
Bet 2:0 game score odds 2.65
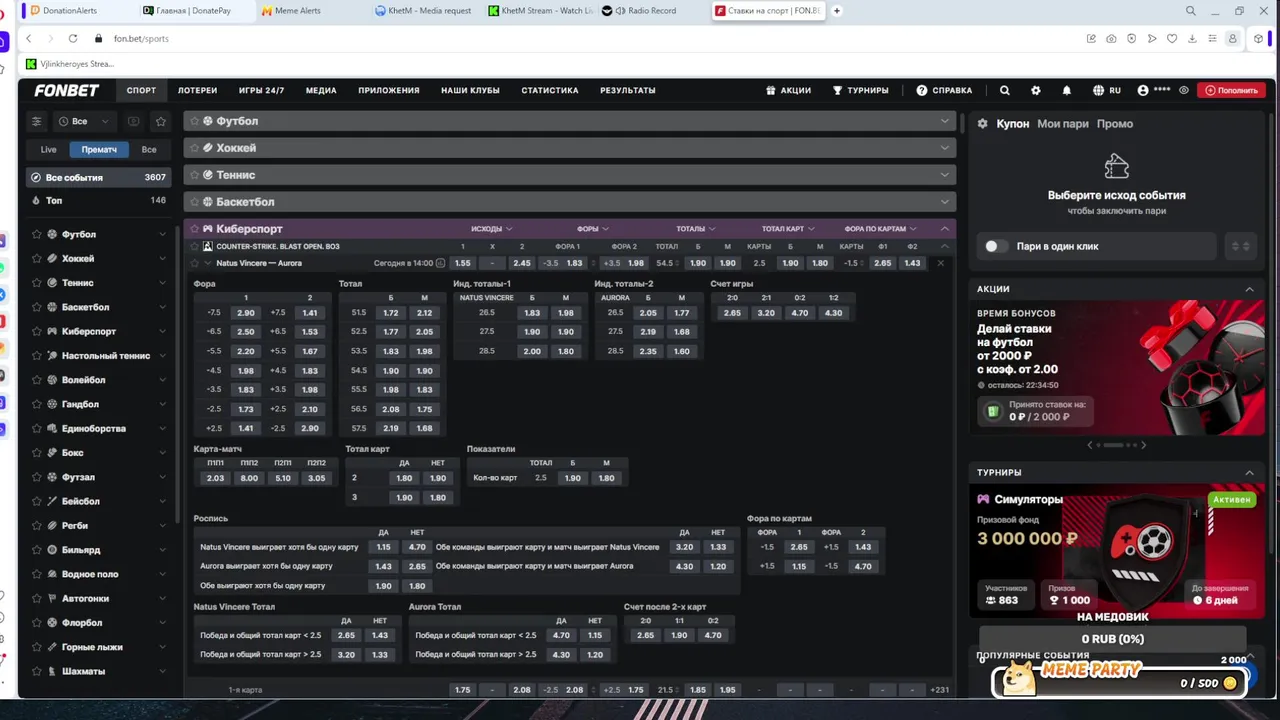[x=732, y=313]
